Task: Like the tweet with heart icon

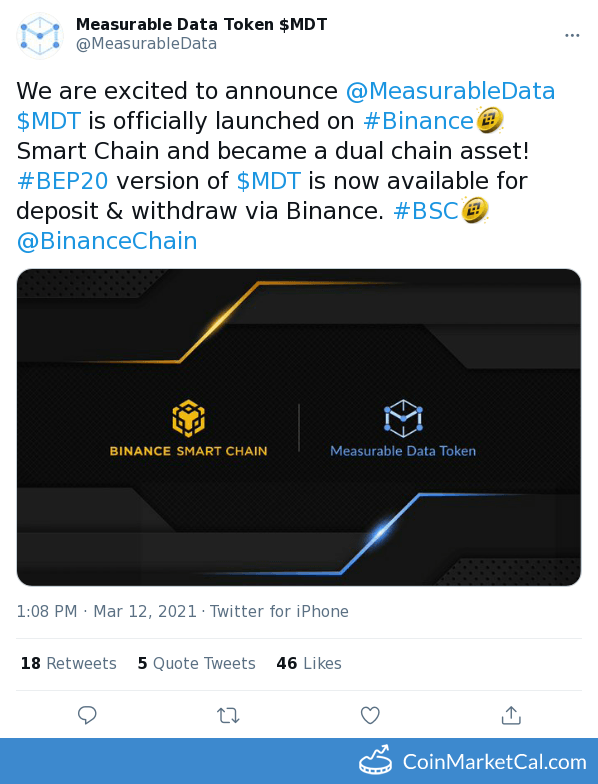Action: [x=370, y=716]
